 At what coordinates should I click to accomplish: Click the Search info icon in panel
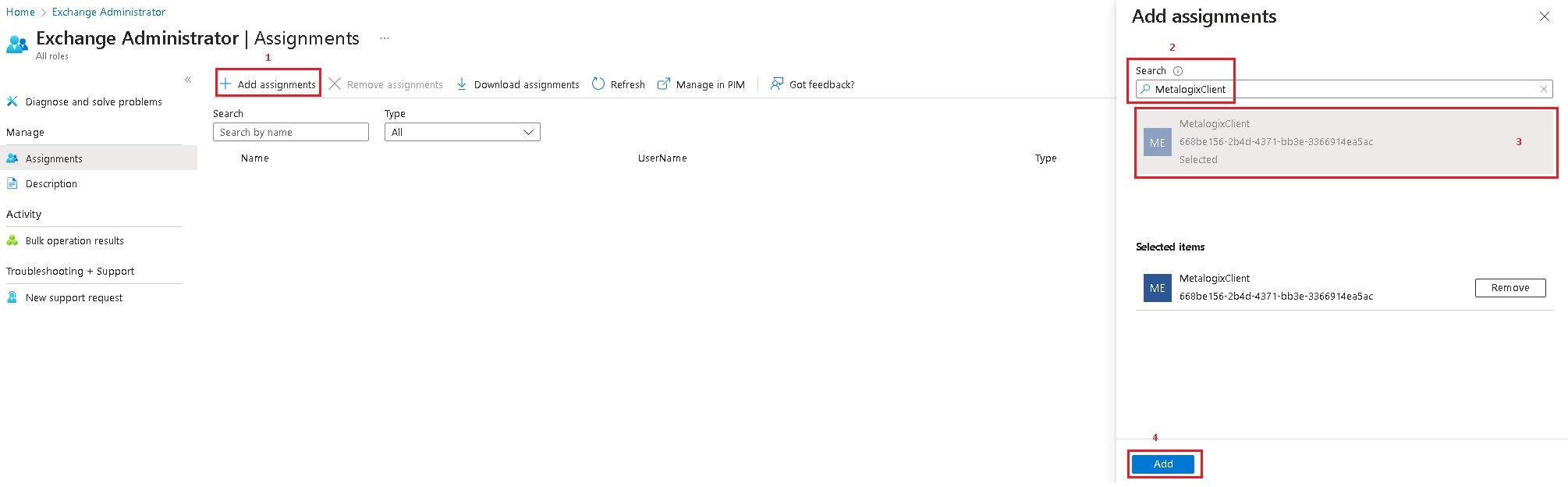[x=1178, y=70]
